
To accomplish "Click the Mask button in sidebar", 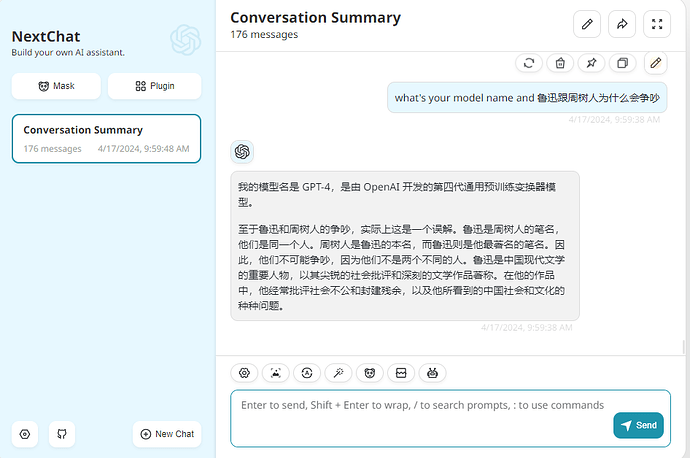I will click(x=56, y=86).
